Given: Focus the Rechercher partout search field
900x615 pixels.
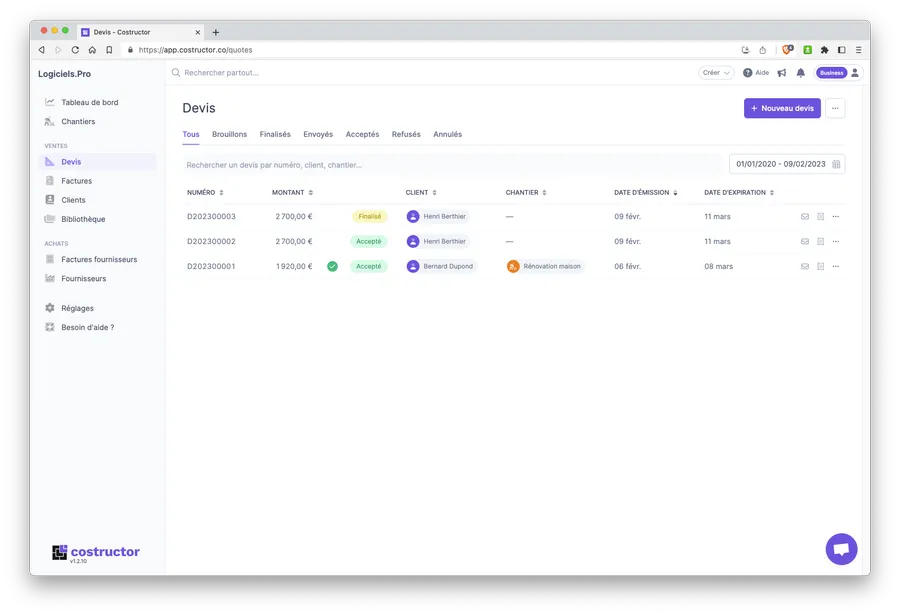Looking at the screenshot, I should click(222, 73).
